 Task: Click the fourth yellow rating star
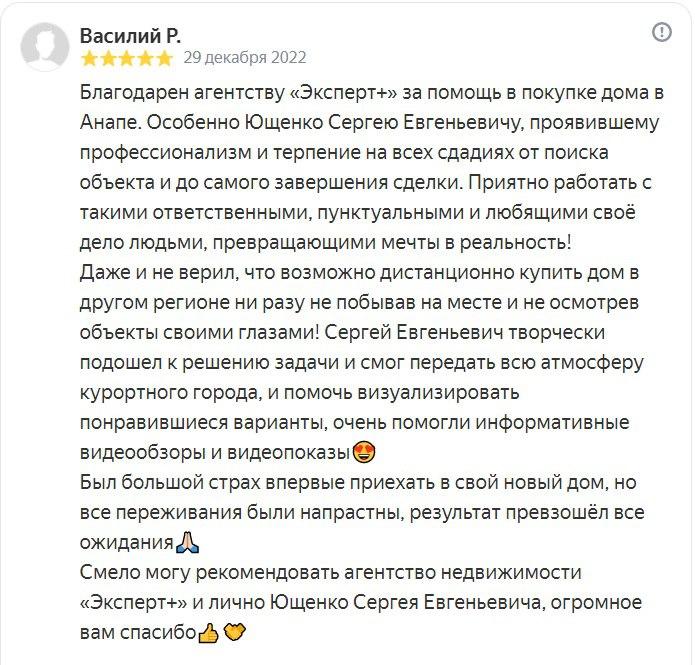point(145,58)
